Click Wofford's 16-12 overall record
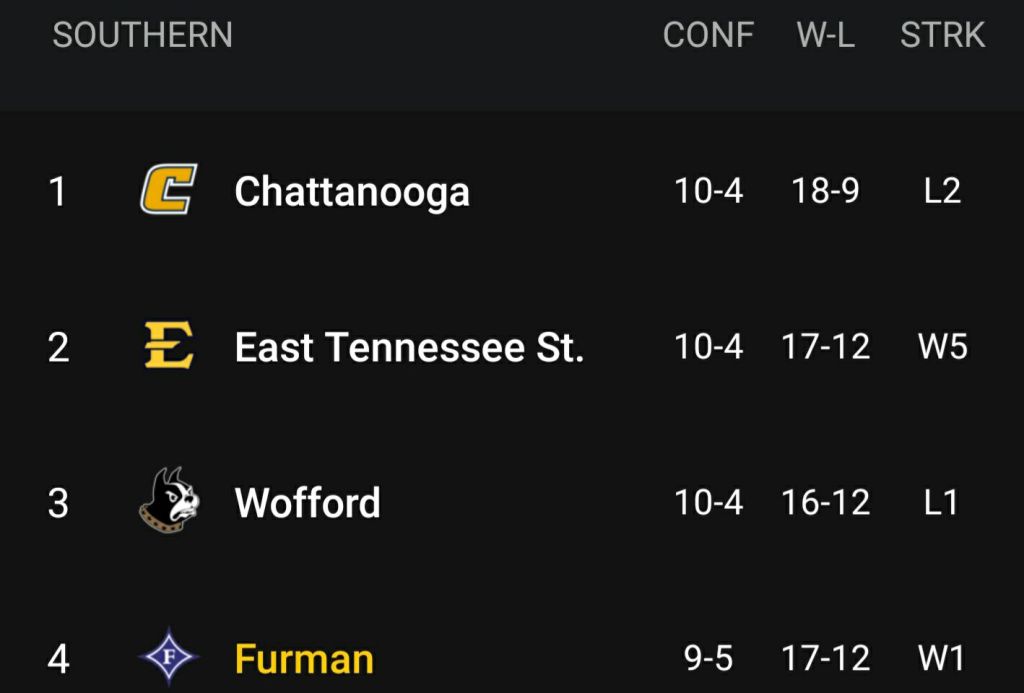The width and height of the screenshot is (1024, 693). (x=826, y=502)
